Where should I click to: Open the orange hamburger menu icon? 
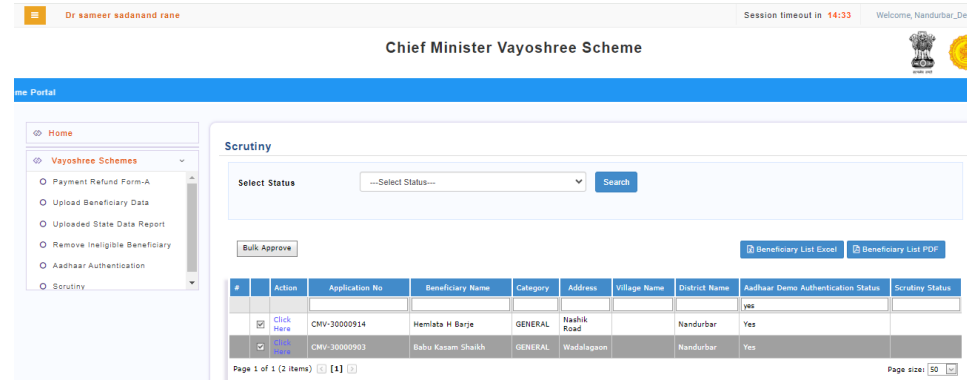(35, 15)
